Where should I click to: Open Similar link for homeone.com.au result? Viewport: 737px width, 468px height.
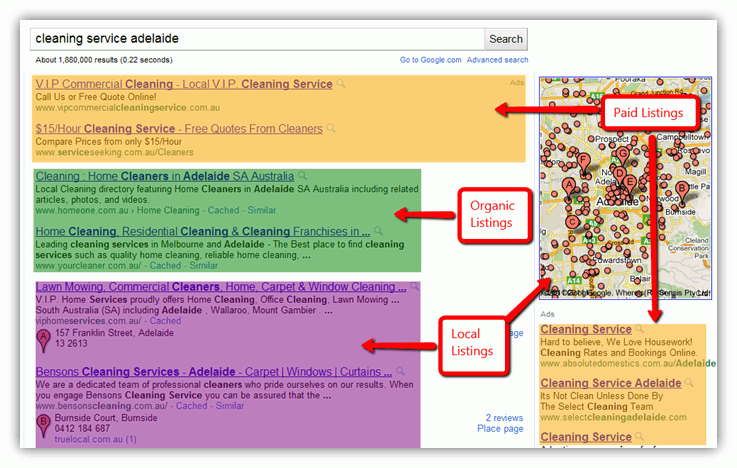(x=262, y=210)
